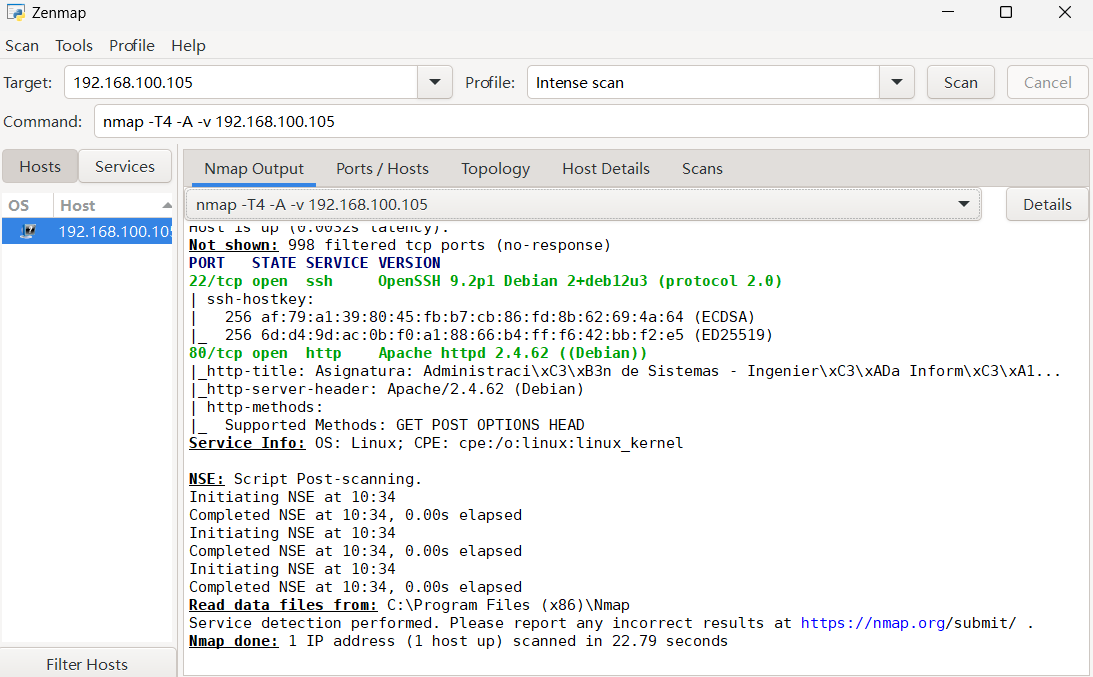Click the '22/tcp open ssh' output line
The image size is (1093, 677).
pos(485,281)
